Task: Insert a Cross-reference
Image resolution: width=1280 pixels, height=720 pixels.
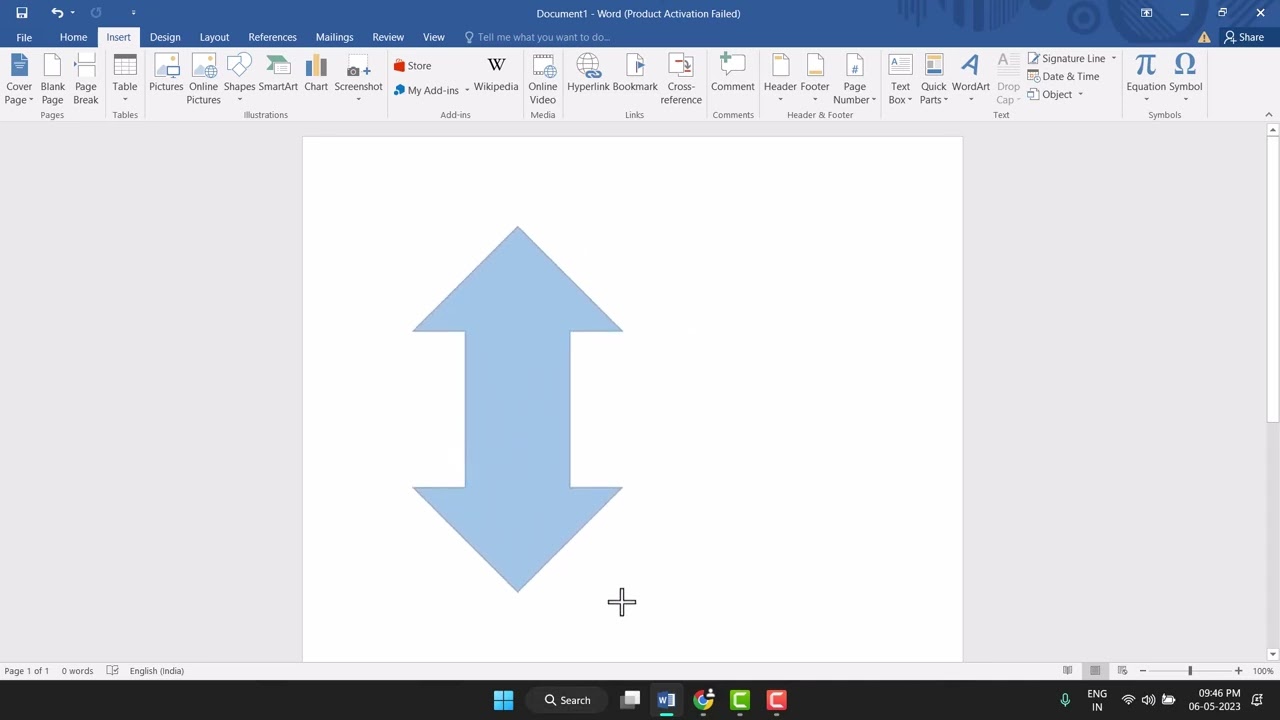Action: (x=681, y=80)
